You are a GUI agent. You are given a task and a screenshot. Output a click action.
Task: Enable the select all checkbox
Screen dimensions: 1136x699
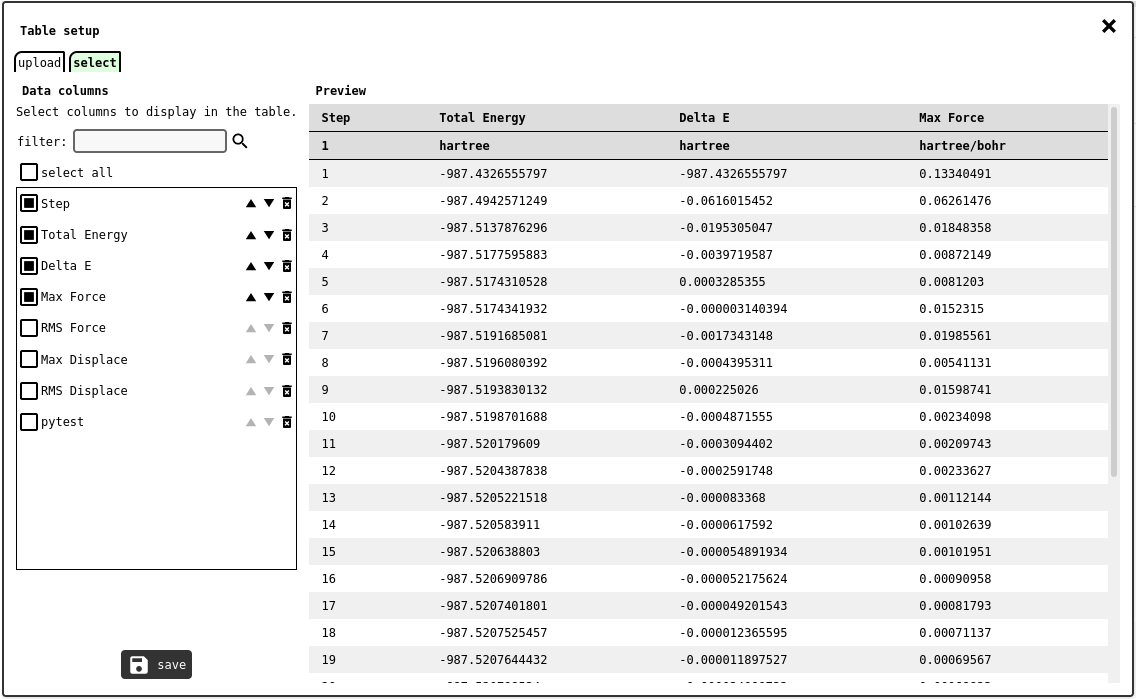pos(29,172)
